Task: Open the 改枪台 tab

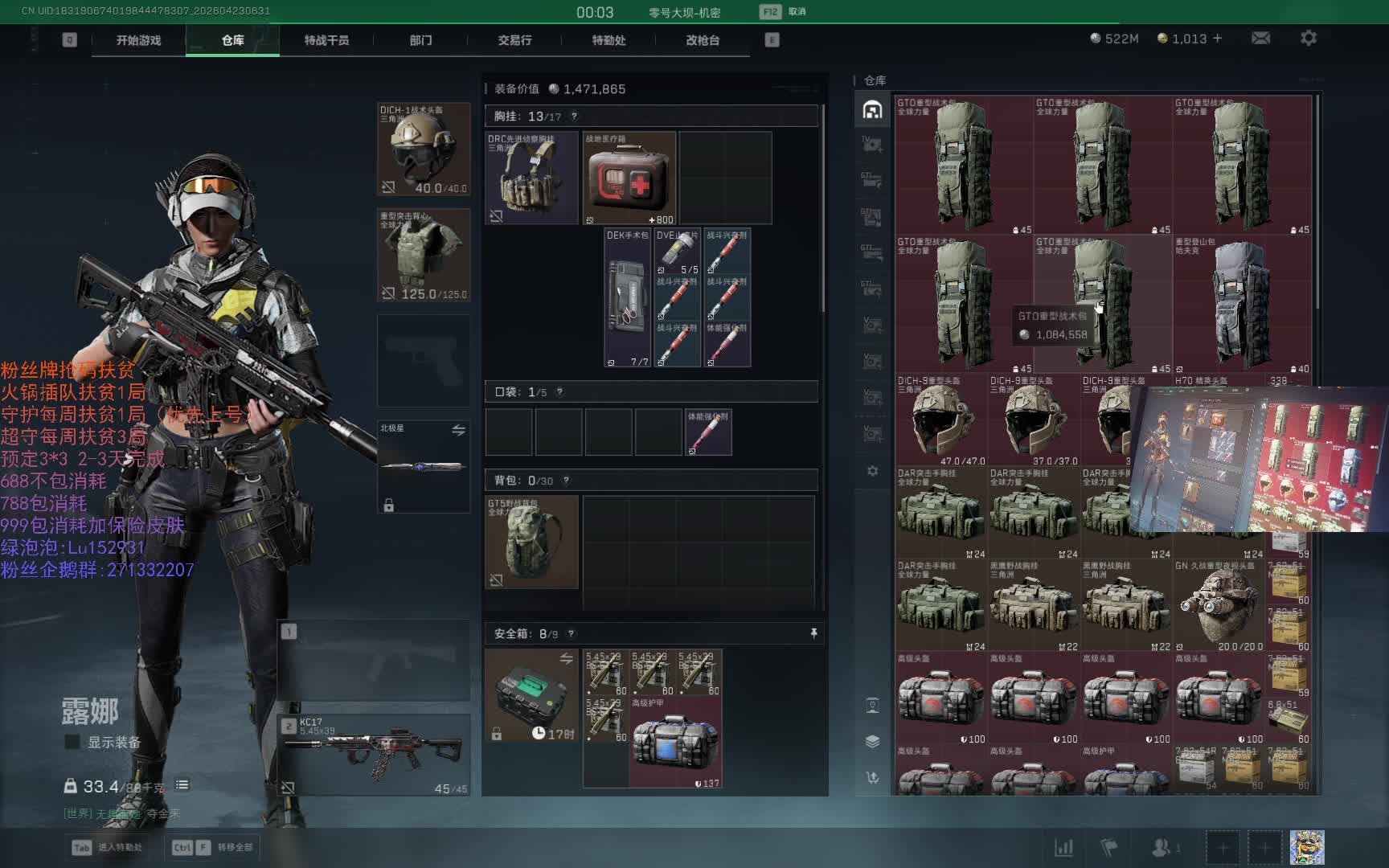Action: point(702,40)
